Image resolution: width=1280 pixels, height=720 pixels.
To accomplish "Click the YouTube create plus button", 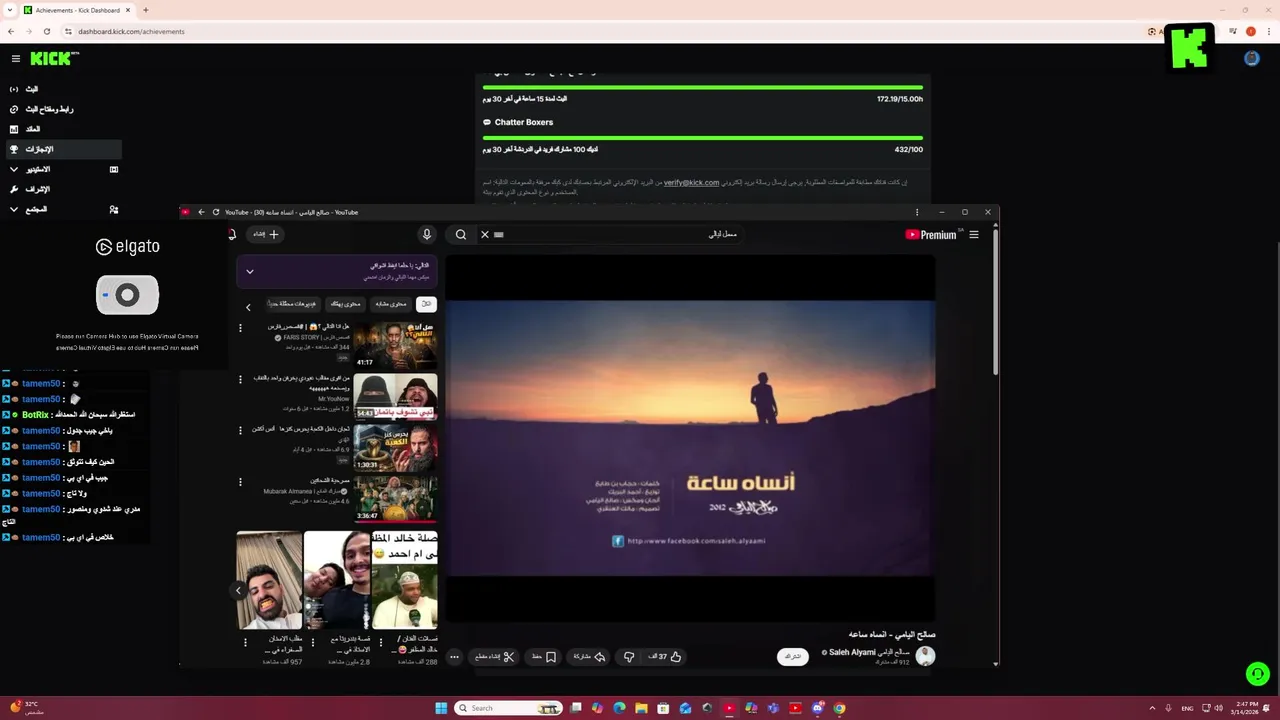I will 267,234.
